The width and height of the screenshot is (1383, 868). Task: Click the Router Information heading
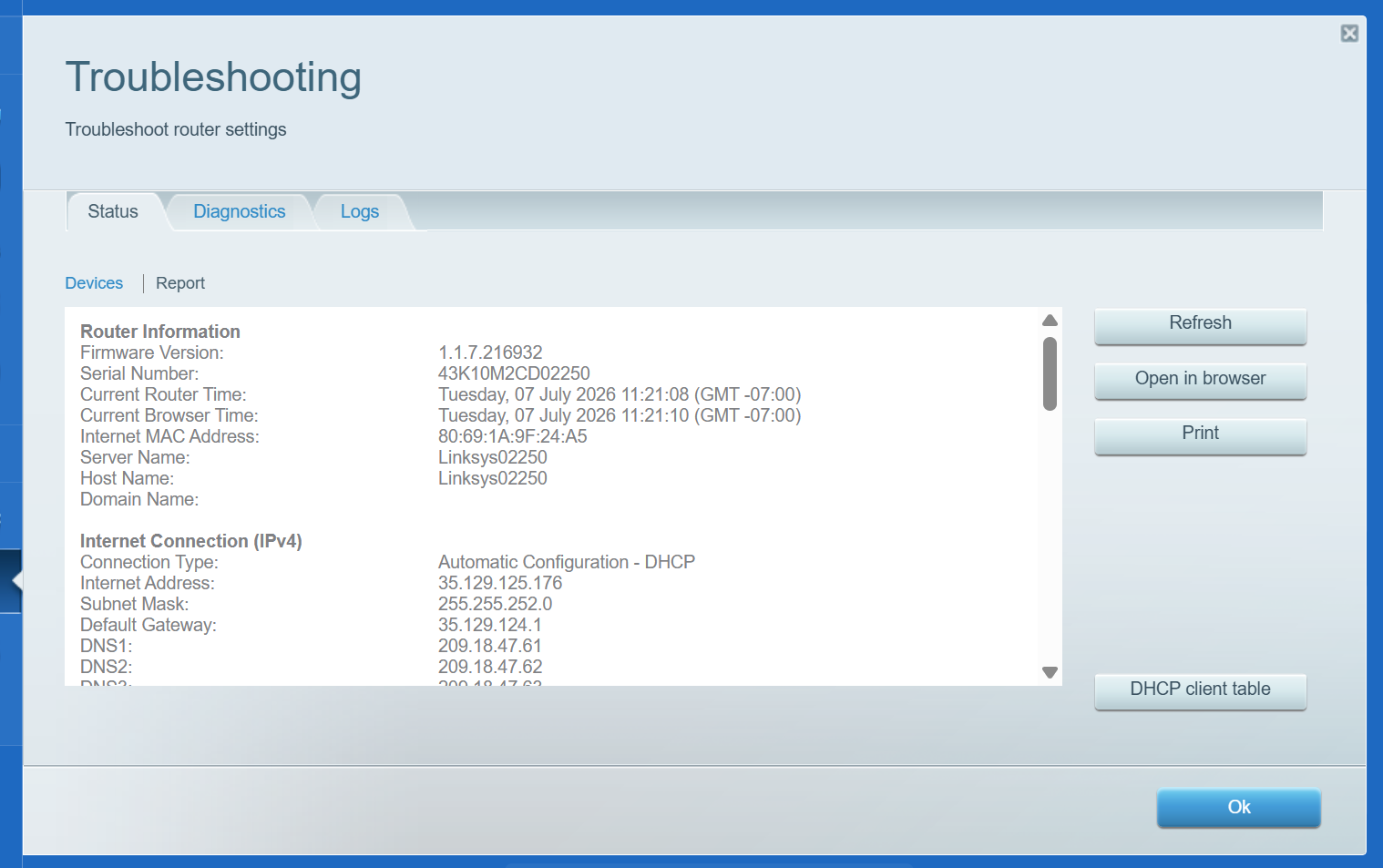tap(160, 332)
